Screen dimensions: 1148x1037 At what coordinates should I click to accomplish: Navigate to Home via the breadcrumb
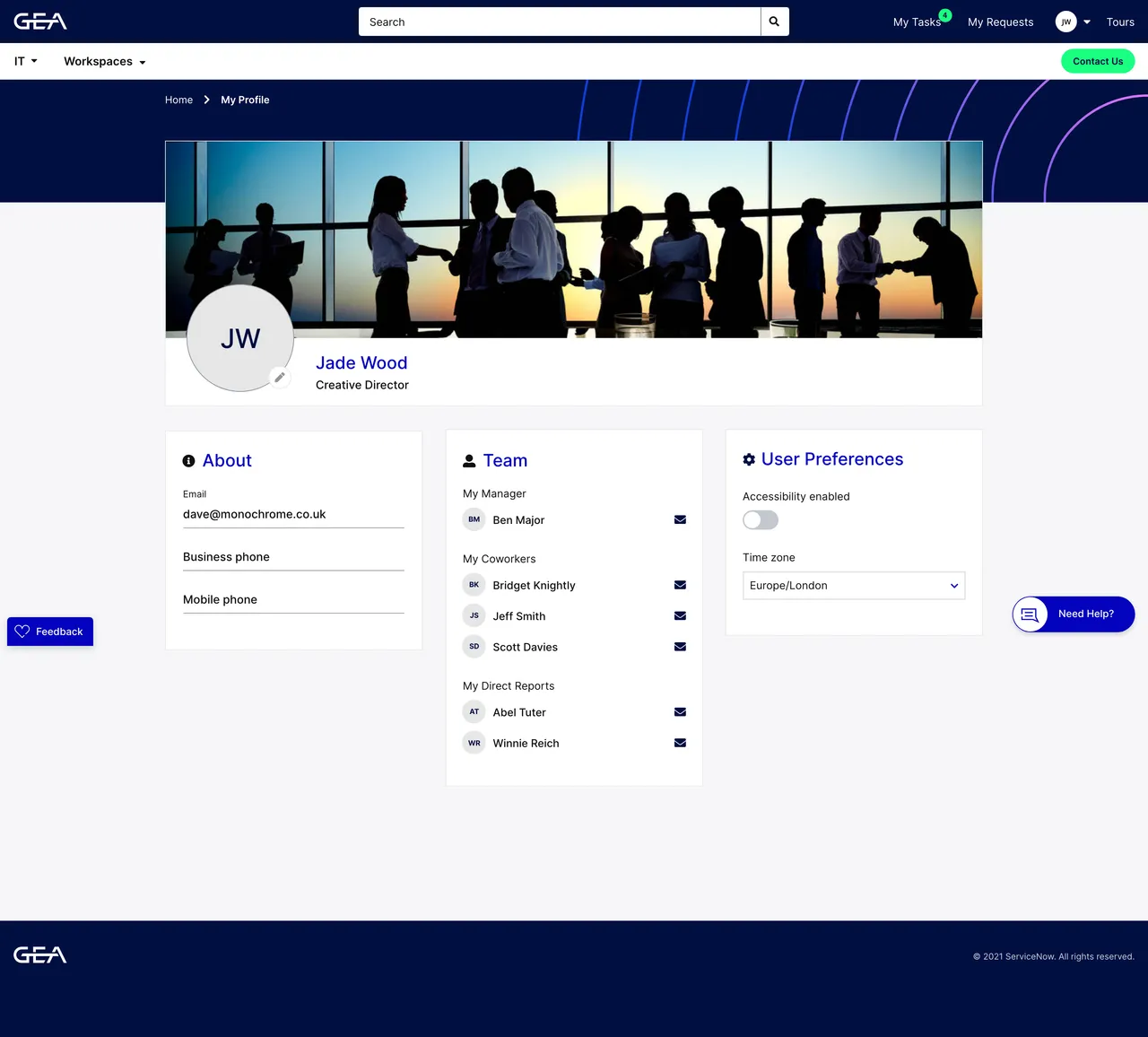click(178, 100)
